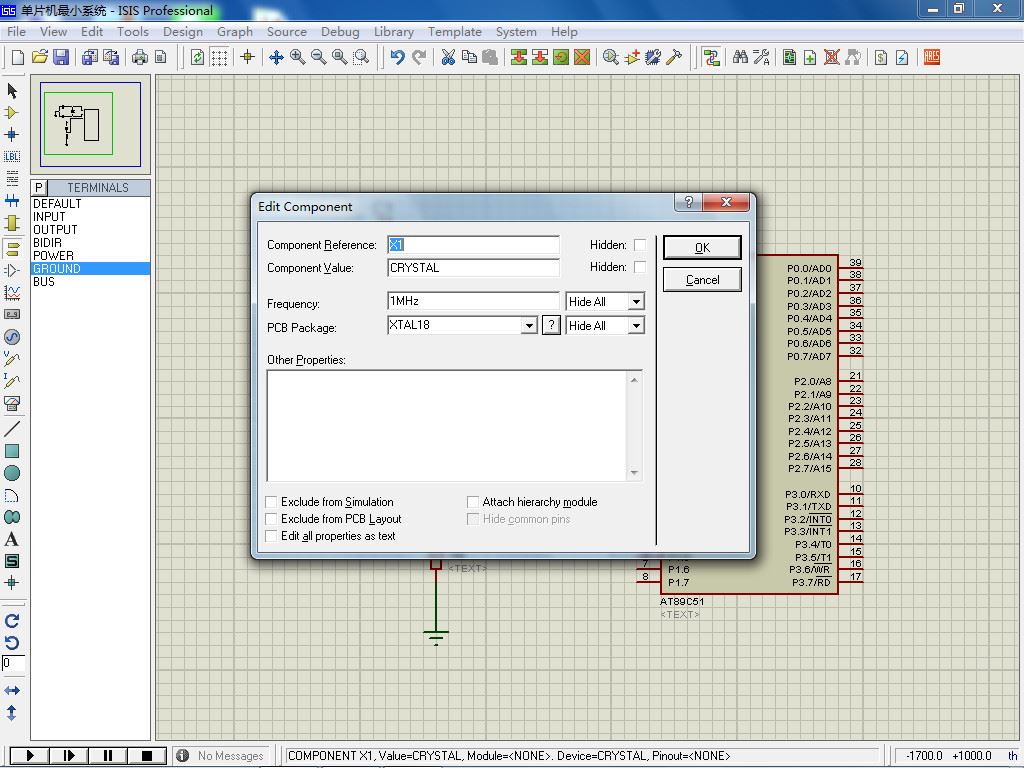The image size is (1024, 768).
Task: Expand PCB Package Hide All dropdown
Action: tap(636, 326)
